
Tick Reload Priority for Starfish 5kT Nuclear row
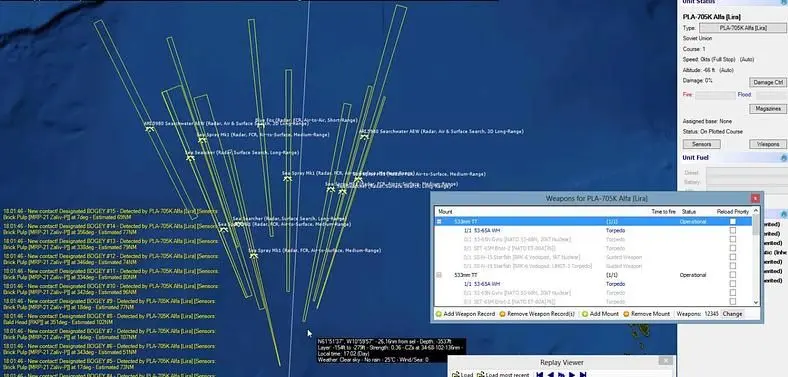coord(733,257)
